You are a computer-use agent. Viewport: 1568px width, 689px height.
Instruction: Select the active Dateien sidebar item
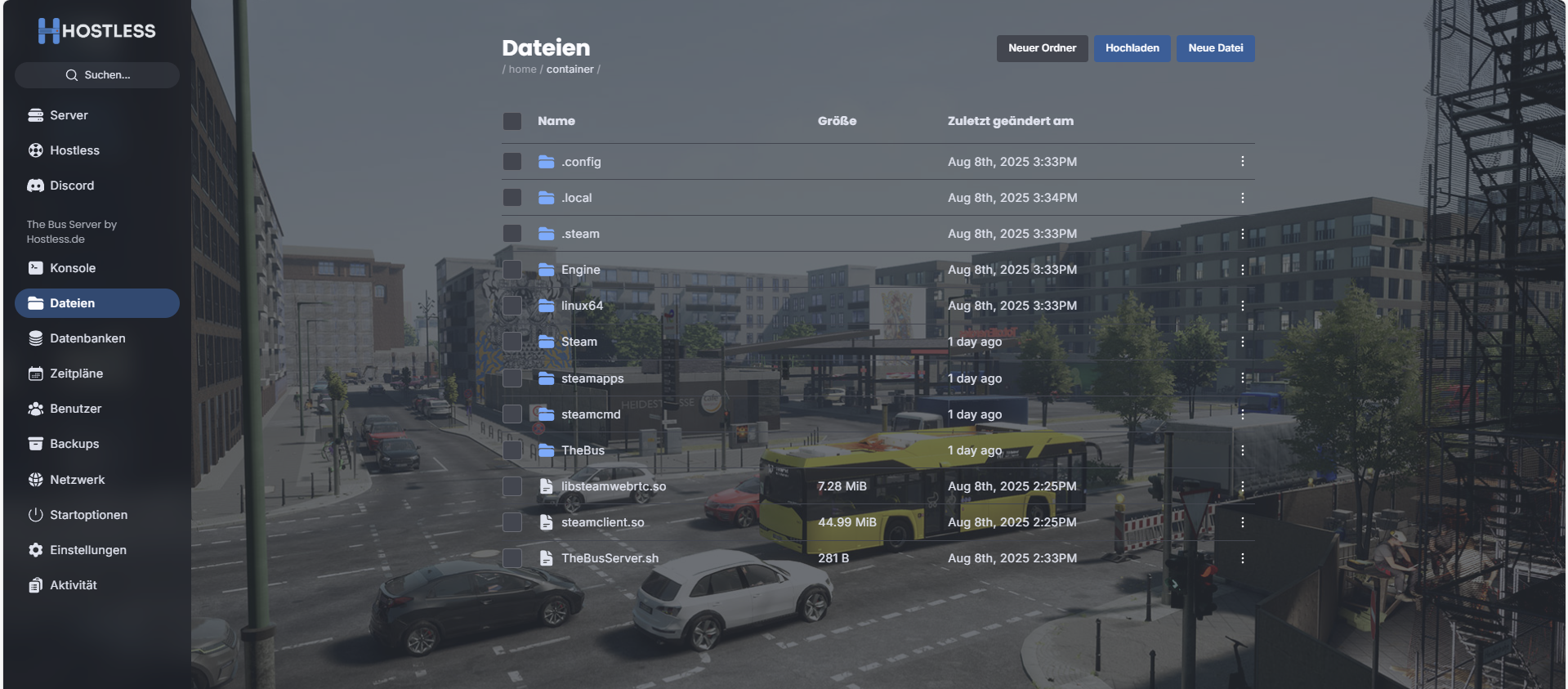pyautogui.click(x=97, y=303)
